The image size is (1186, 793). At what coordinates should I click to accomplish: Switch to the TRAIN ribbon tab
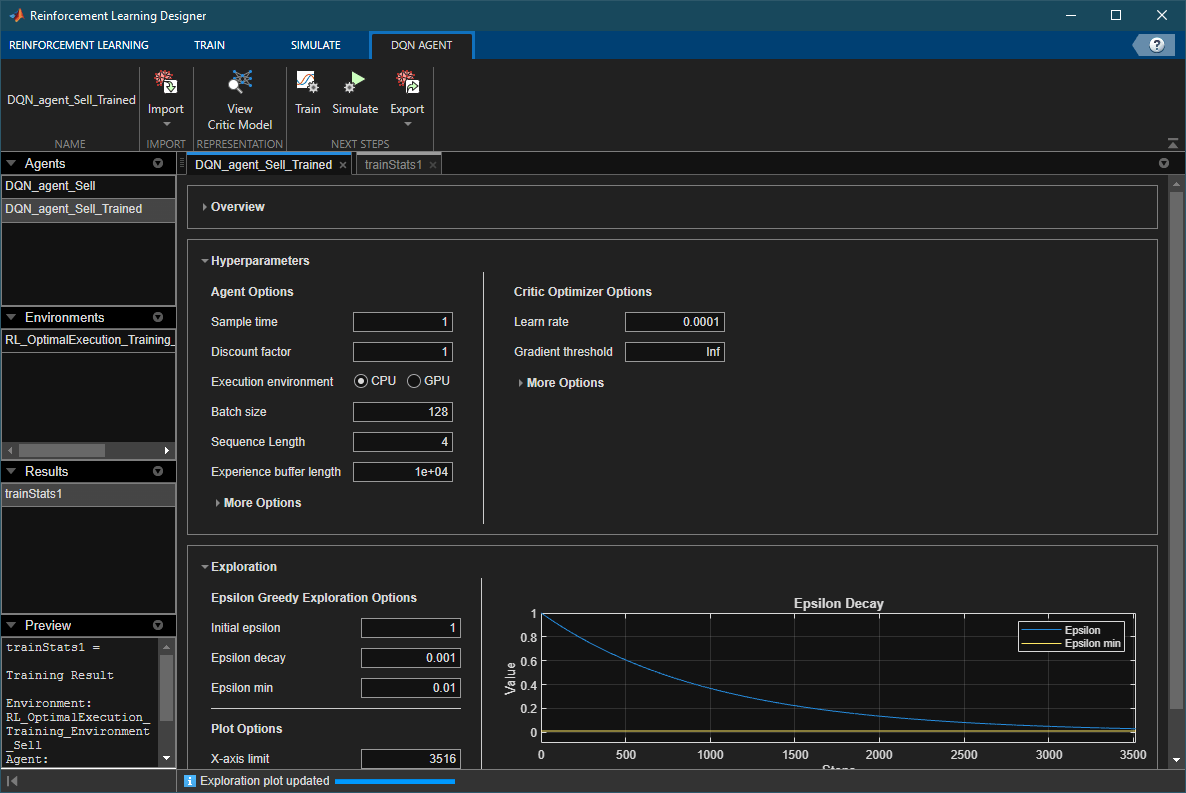point(209,45)
